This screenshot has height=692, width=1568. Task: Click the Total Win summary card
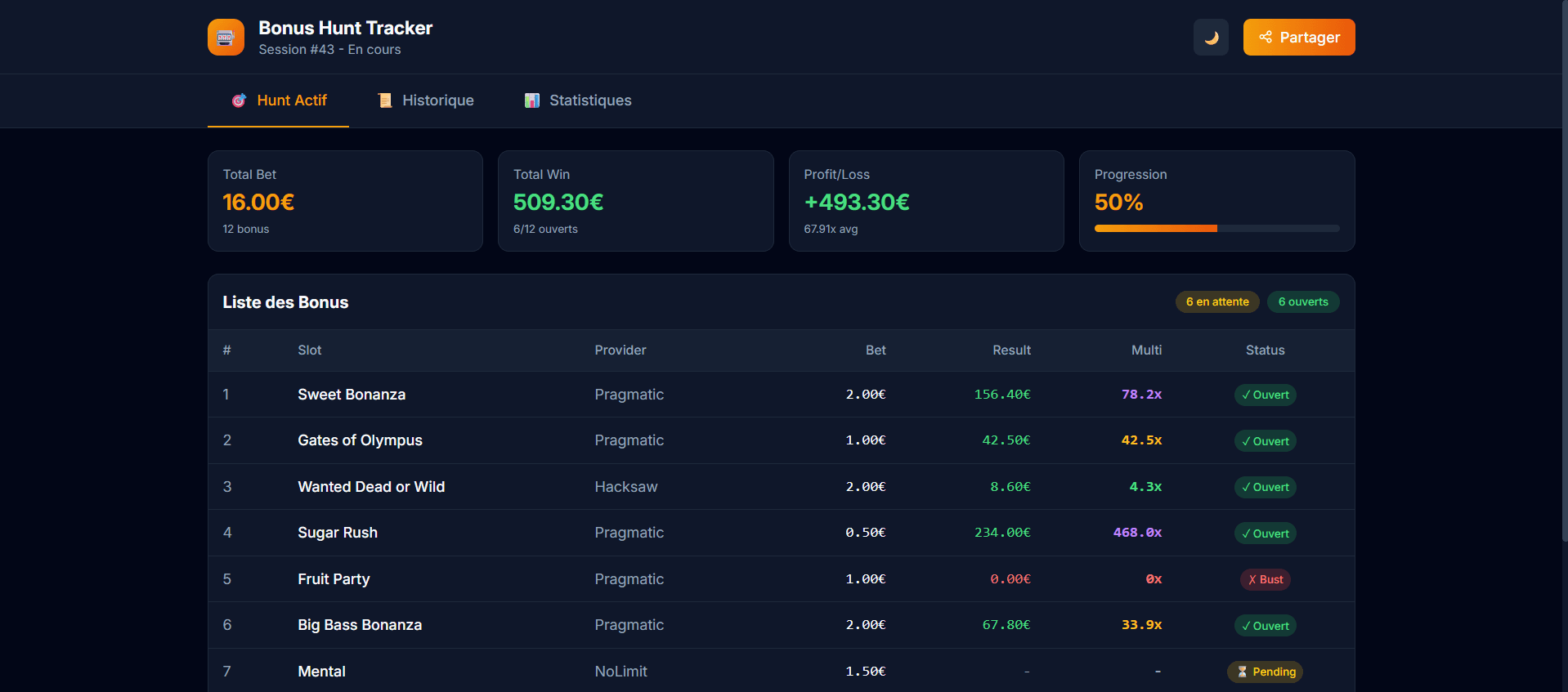click(x=635, y=201)
